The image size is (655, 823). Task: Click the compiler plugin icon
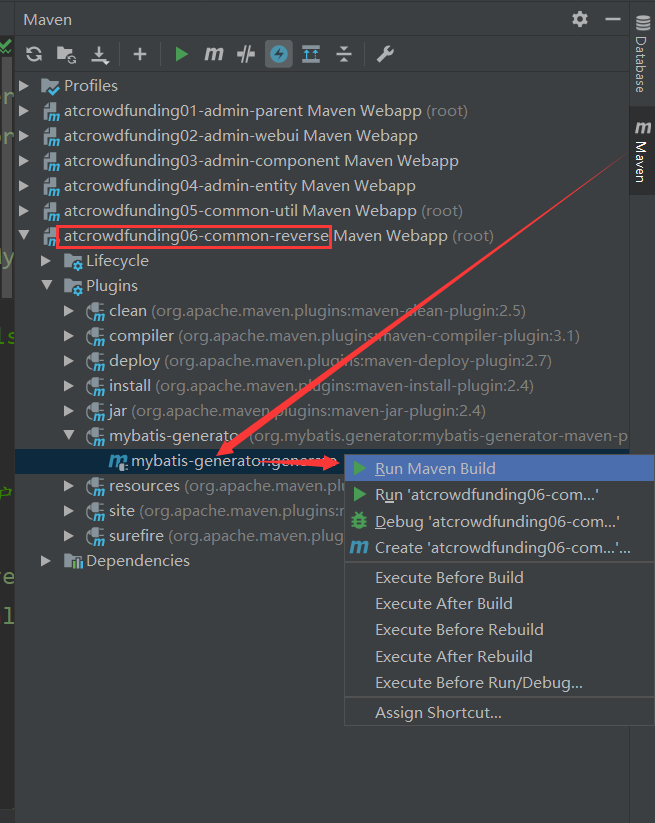[96, 336]
